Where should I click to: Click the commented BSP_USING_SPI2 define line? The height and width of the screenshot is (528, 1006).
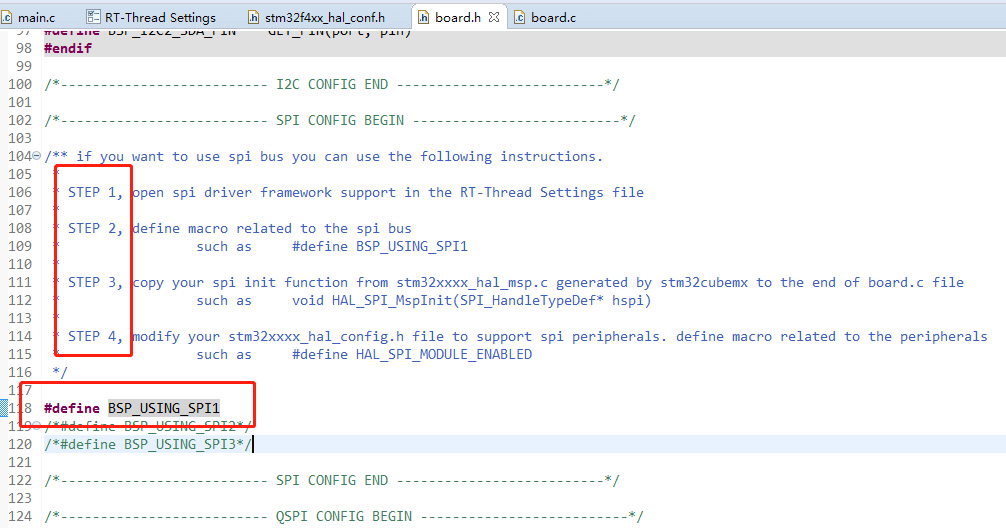tap(148, 426)
